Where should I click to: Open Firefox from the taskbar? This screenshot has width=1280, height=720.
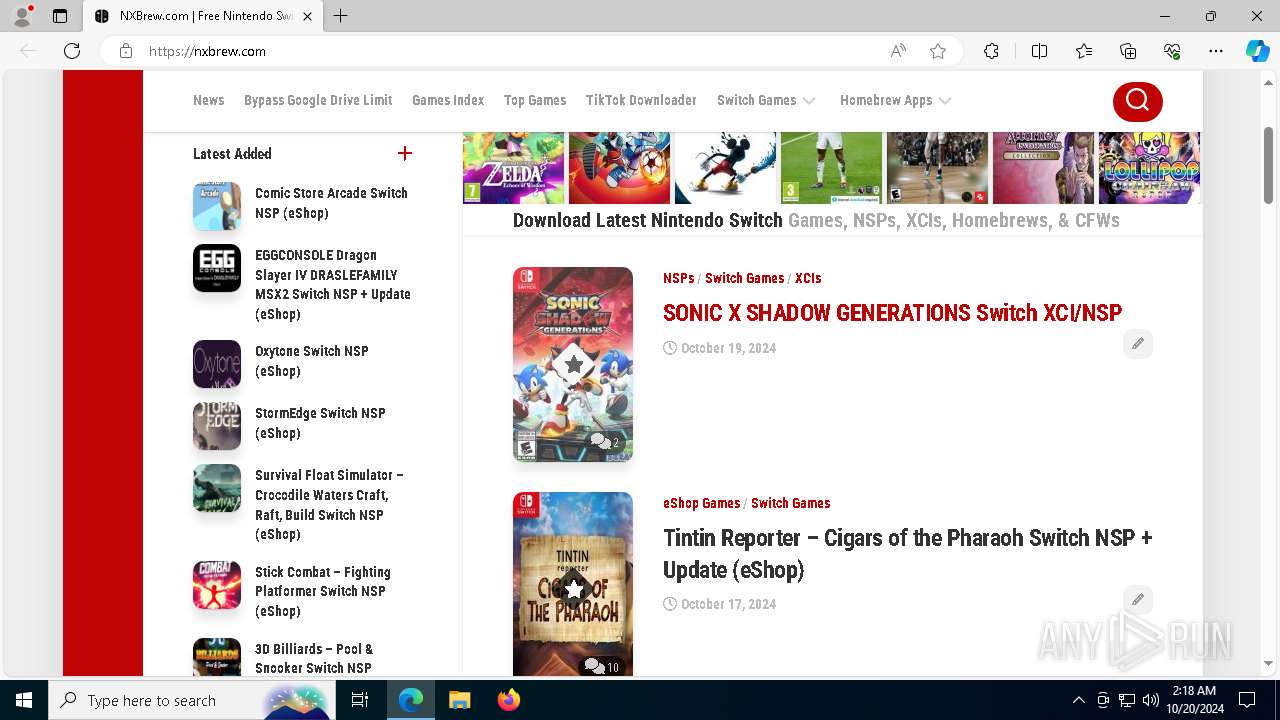pos(509,700)
